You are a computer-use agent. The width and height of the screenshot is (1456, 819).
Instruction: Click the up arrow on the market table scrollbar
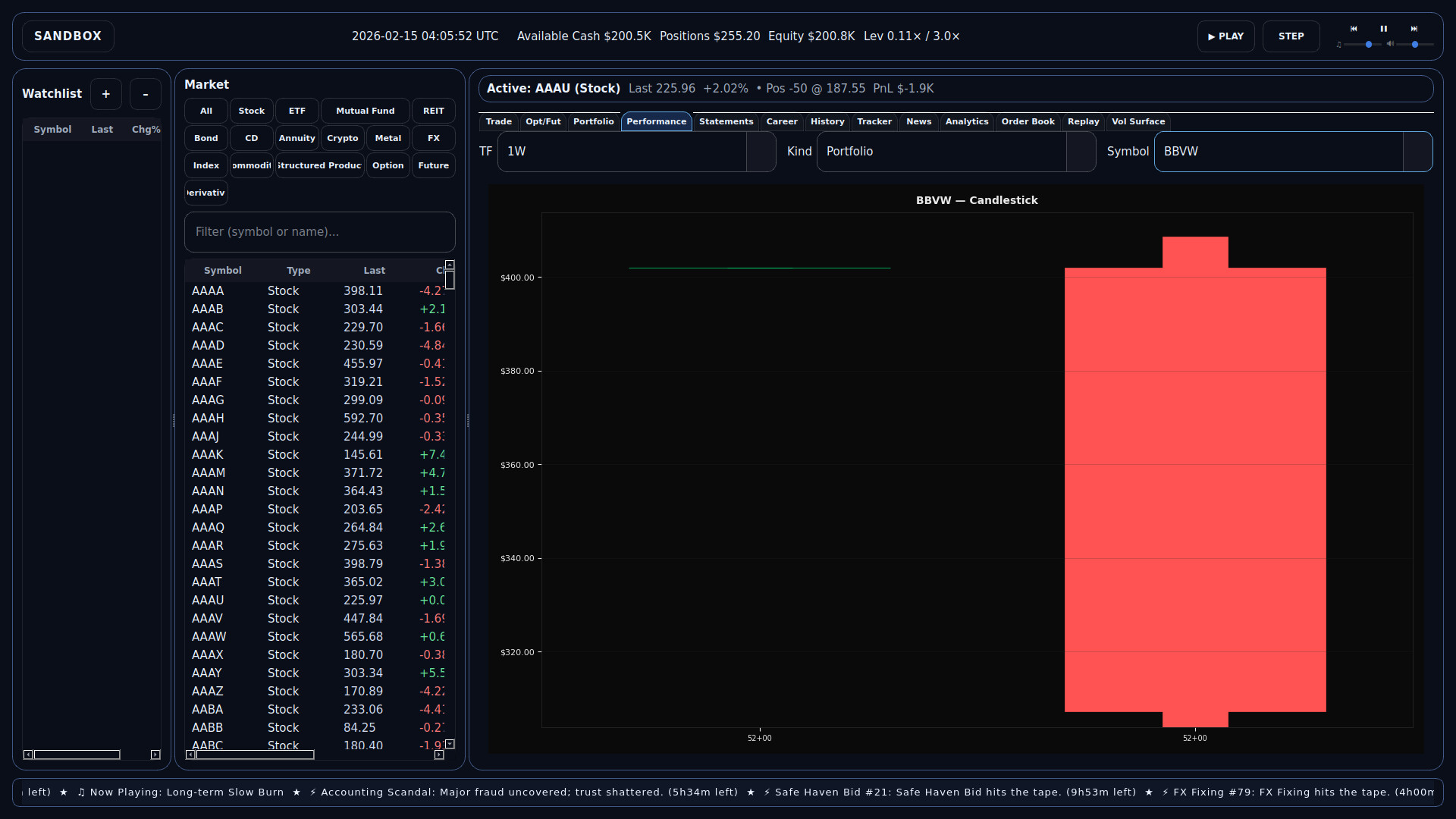click(x=448, y=264)
